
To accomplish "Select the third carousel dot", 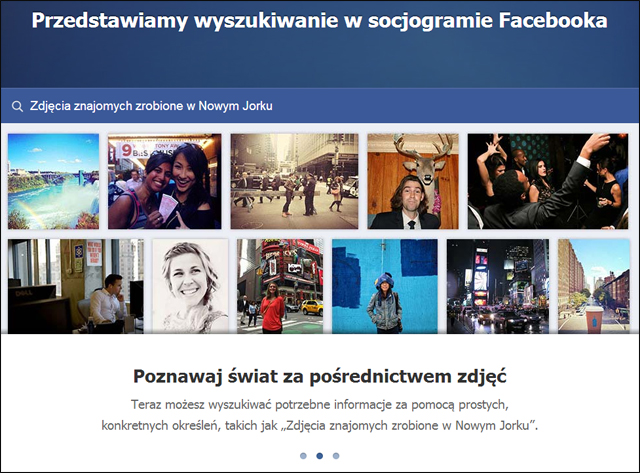I will (x=336, y=456).
